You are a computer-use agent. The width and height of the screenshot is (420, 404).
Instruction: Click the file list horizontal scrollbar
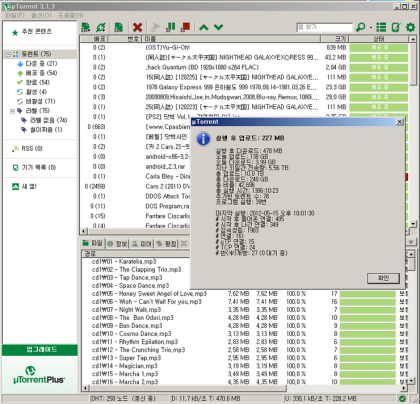pos(244,388)
